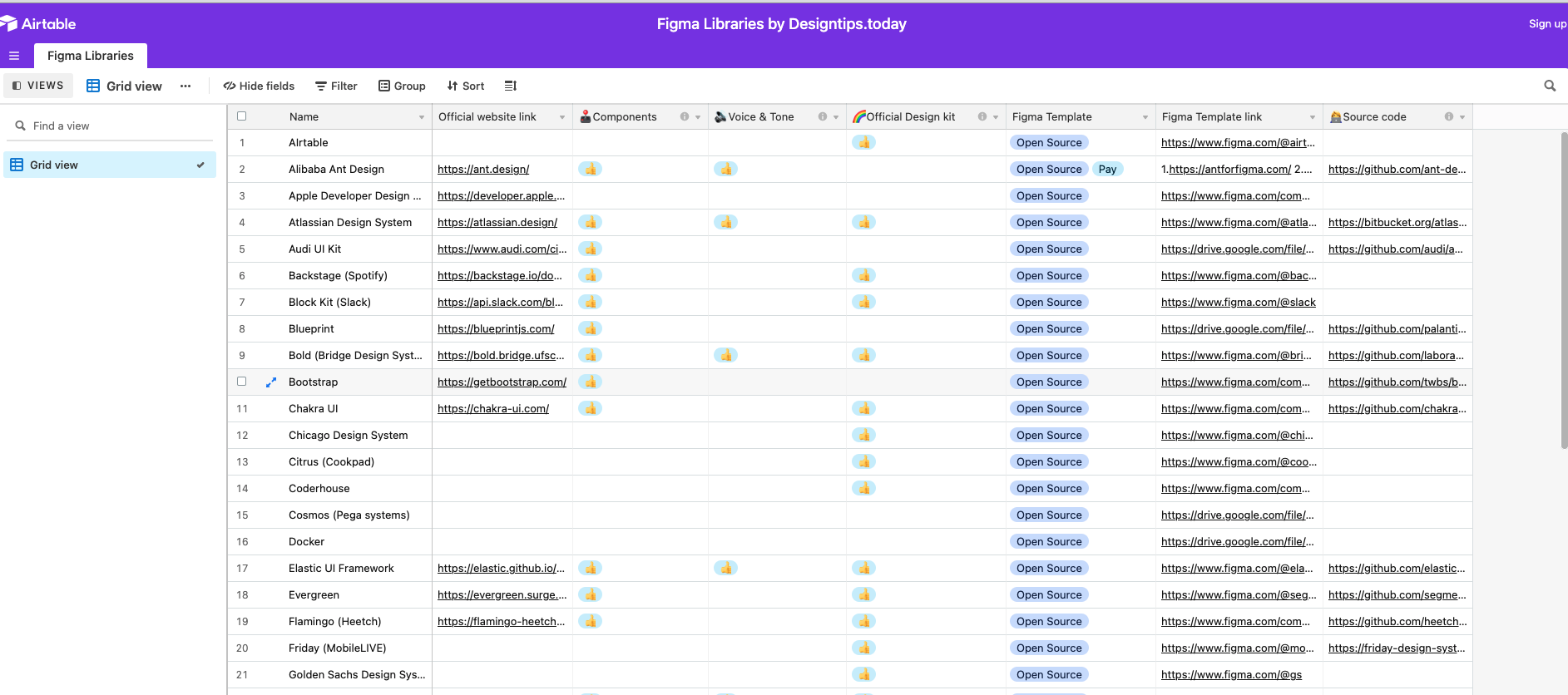This screenshot has width=1568, height=695.
Task: Click thumbs-up icon in Components for Alibaba Ant Design
Action: (591, 169)
